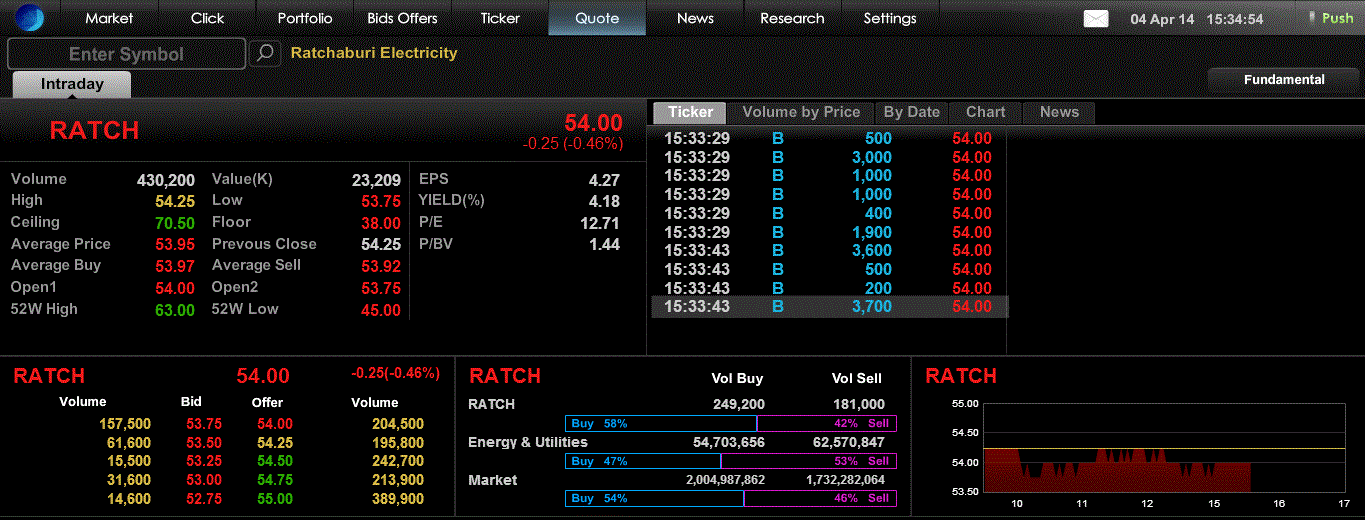Click the Volume value 430,200
Screen dimensions: 1365x520
[x=166, y=180]
